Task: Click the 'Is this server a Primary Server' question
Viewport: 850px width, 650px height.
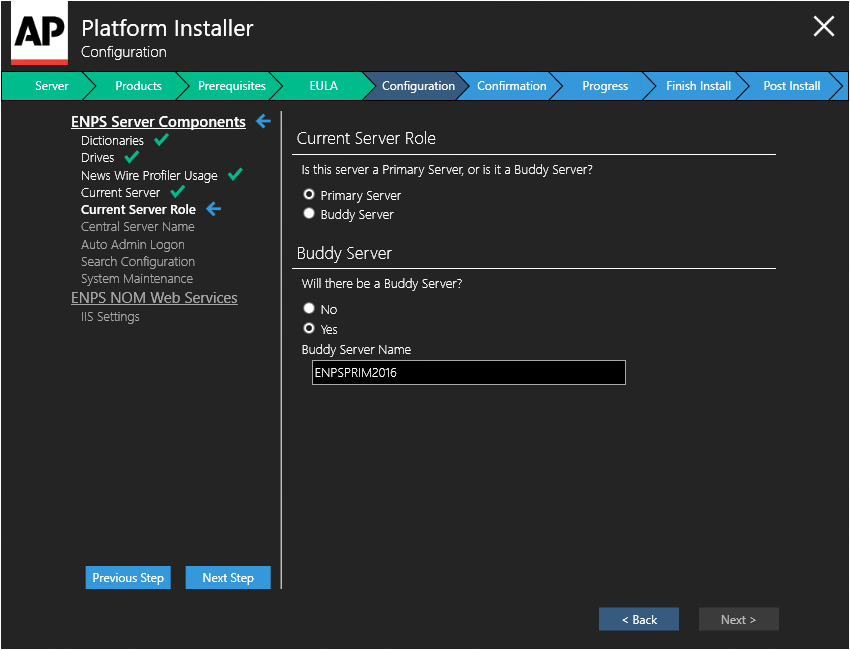Action: coord(447,170)
